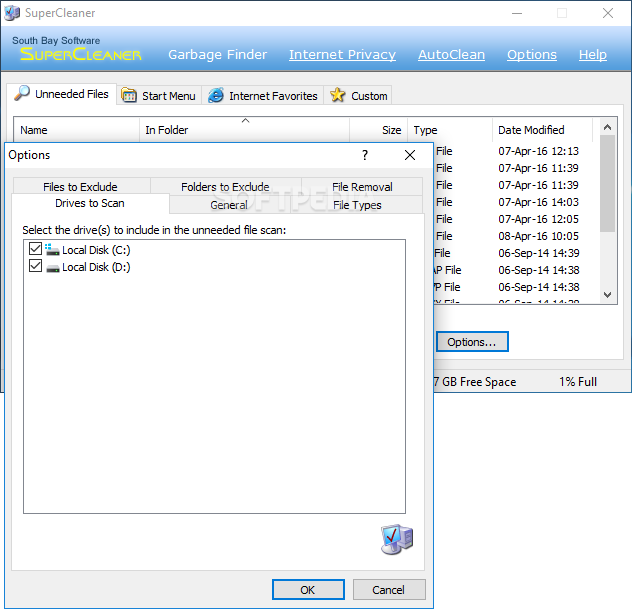Switch to Files to Exclude tab

tap(80, 187)
